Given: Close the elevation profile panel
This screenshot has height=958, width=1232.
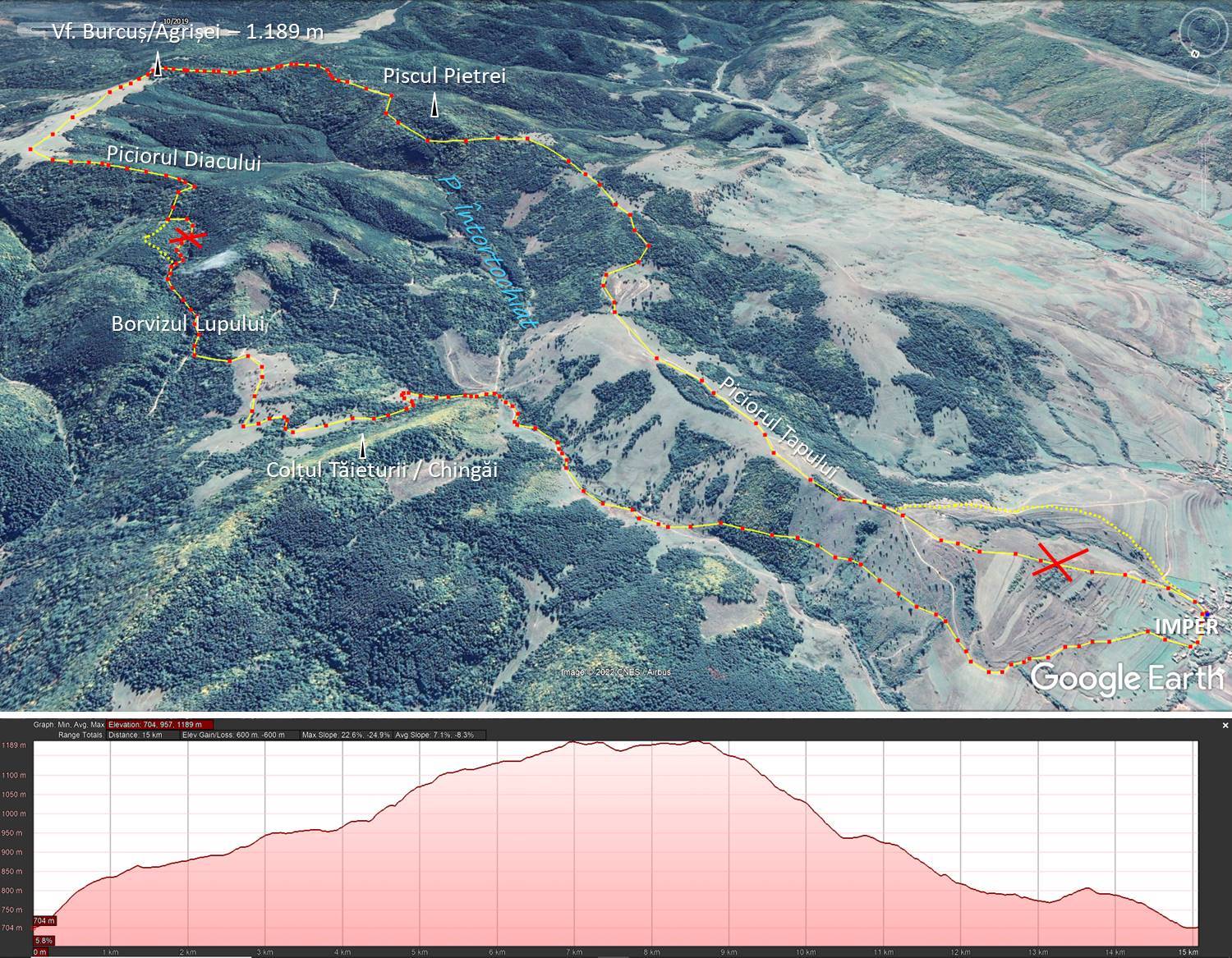Looking at the screenshot, I should click(x=1225, y=726).
